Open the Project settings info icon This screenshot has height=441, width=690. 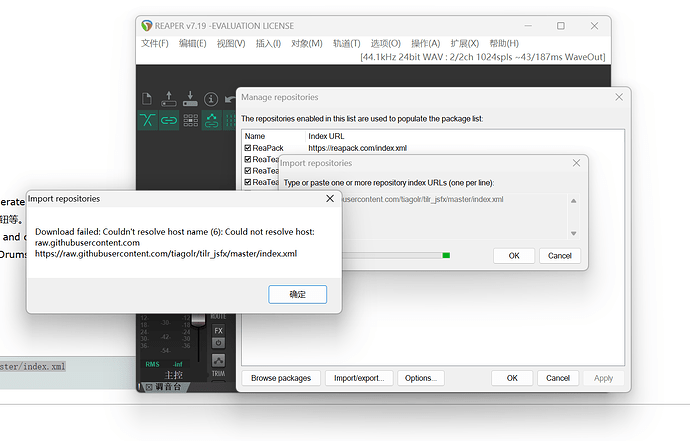coord(211,99)
